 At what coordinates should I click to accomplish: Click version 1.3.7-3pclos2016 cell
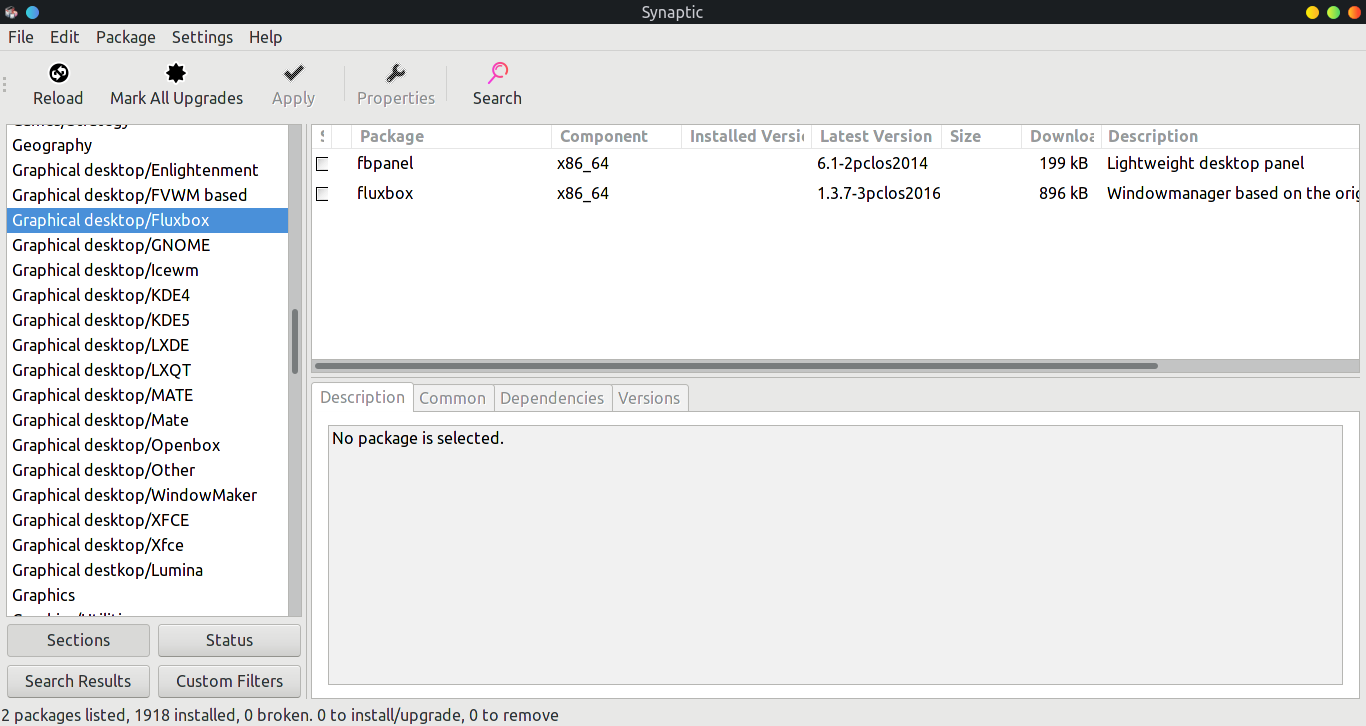[x=879, y=193]
